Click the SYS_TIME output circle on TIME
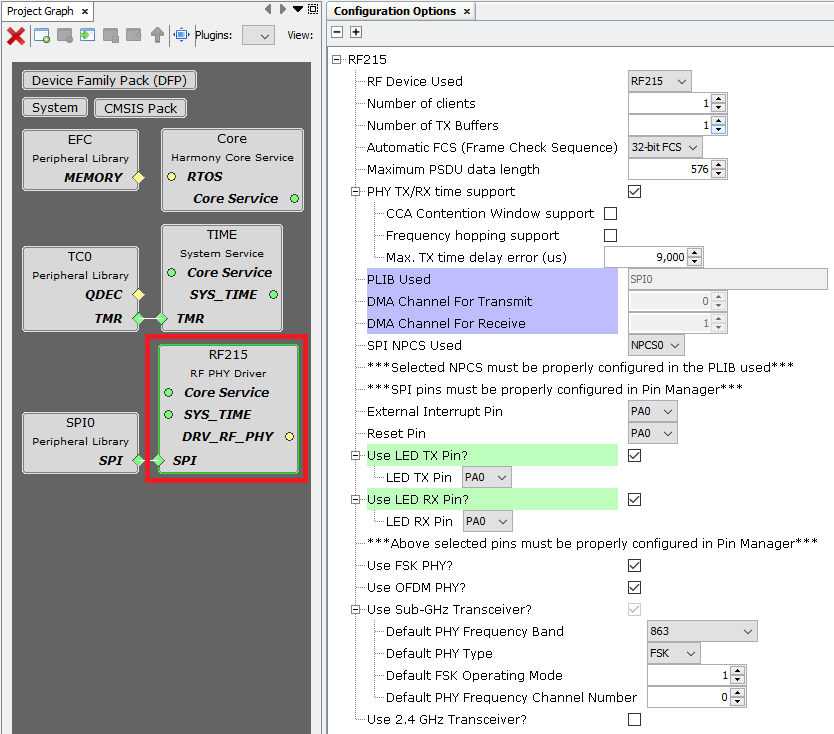The width and height of the screenshot is (834, 734). click(273, 295)
